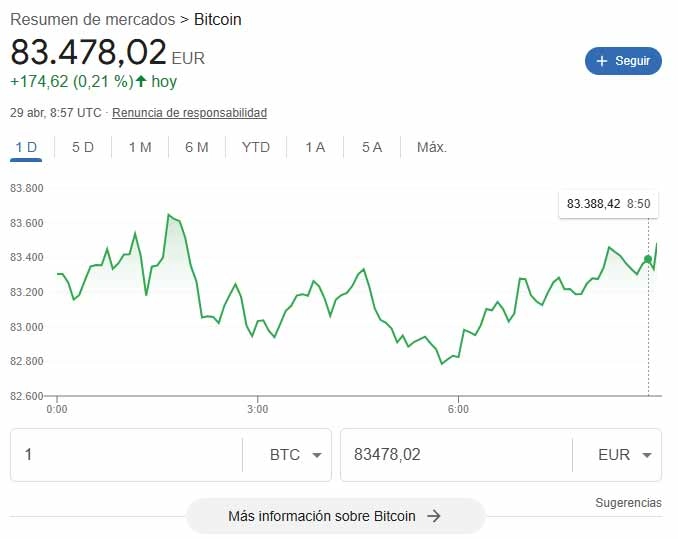This screenshot has height=539, width=678.
Task: Click the BTC amount input field
Action: (125, 455)
